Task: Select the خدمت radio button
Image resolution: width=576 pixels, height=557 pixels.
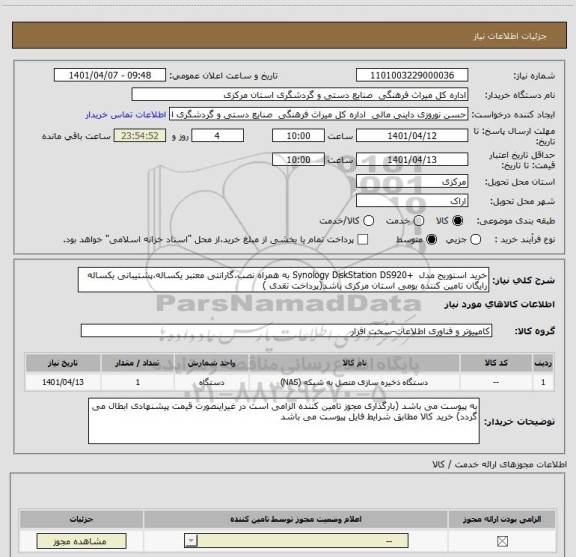Action: pos(419,221)
